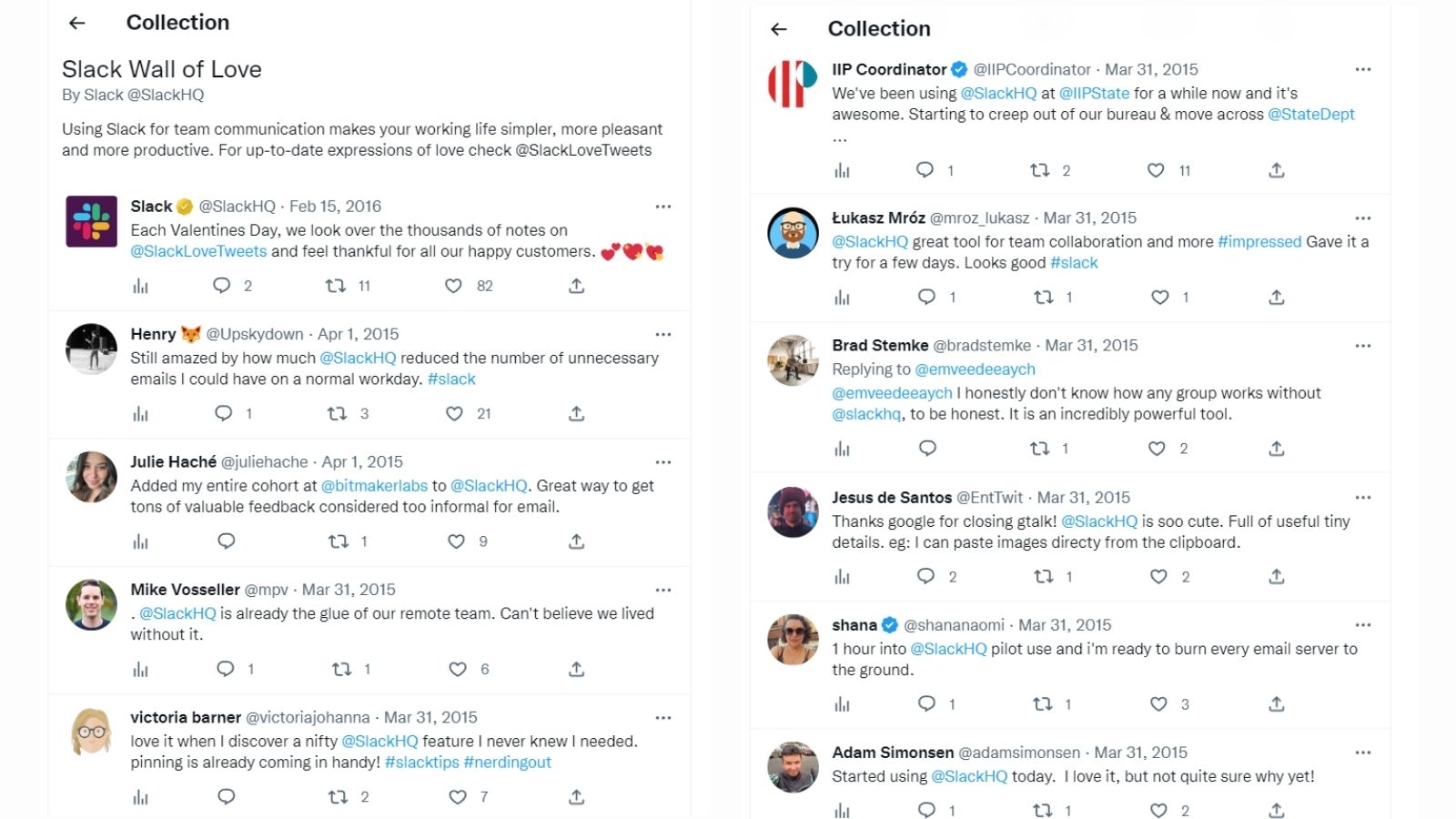
Task: Open more options on Adam Simonsen's tweet
Action: [x=1362, y=753]
